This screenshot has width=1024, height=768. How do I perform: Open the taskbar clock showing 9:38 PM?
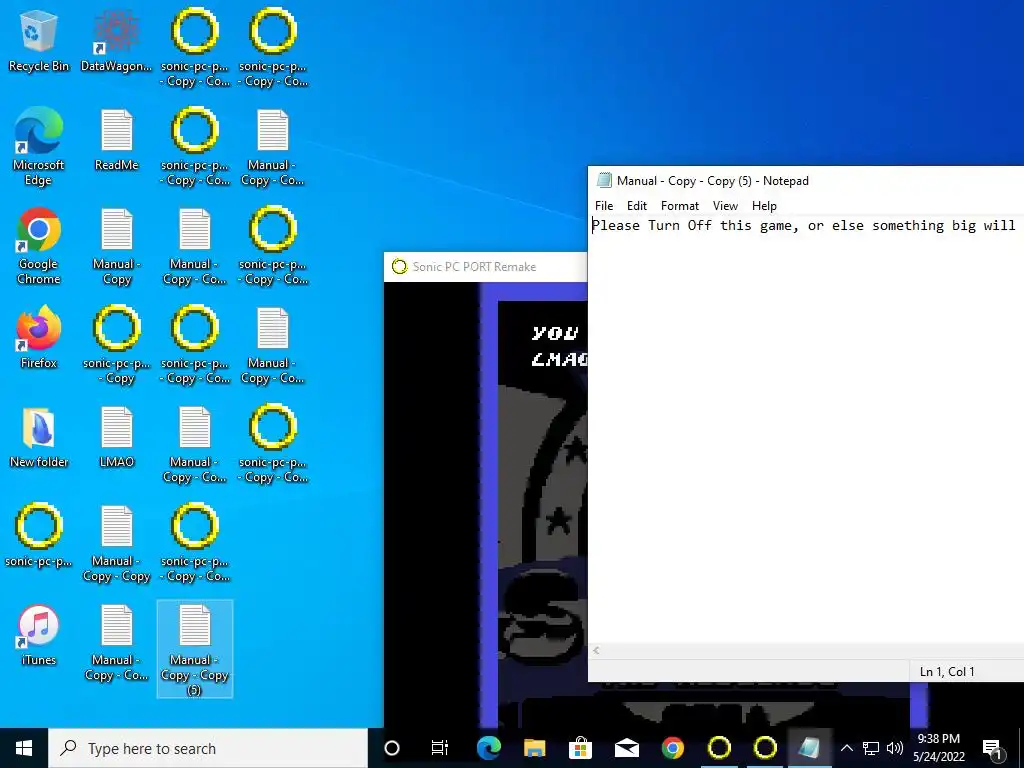coord(938,748)
